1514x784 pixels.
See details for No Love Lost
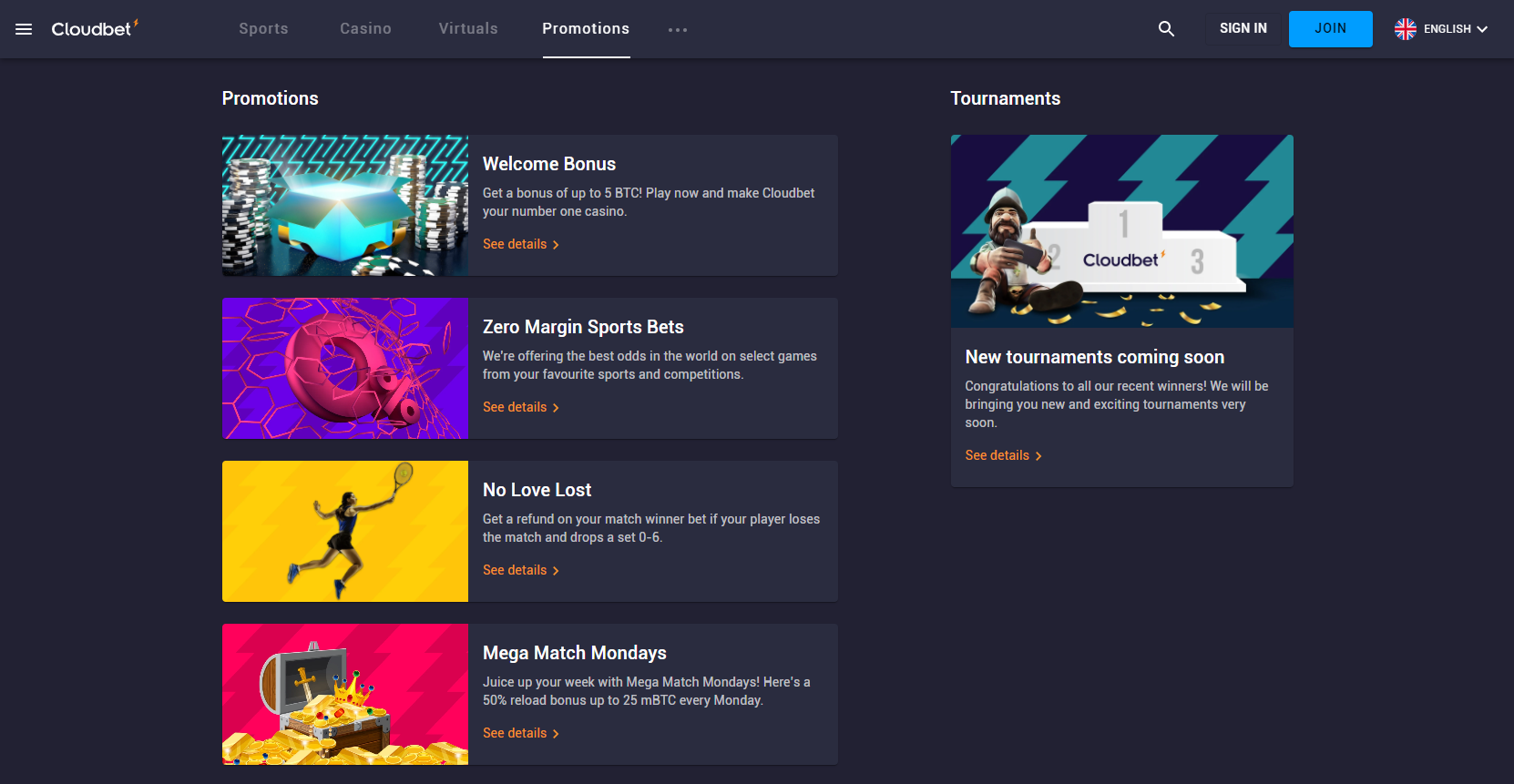[x=521, y=570]
